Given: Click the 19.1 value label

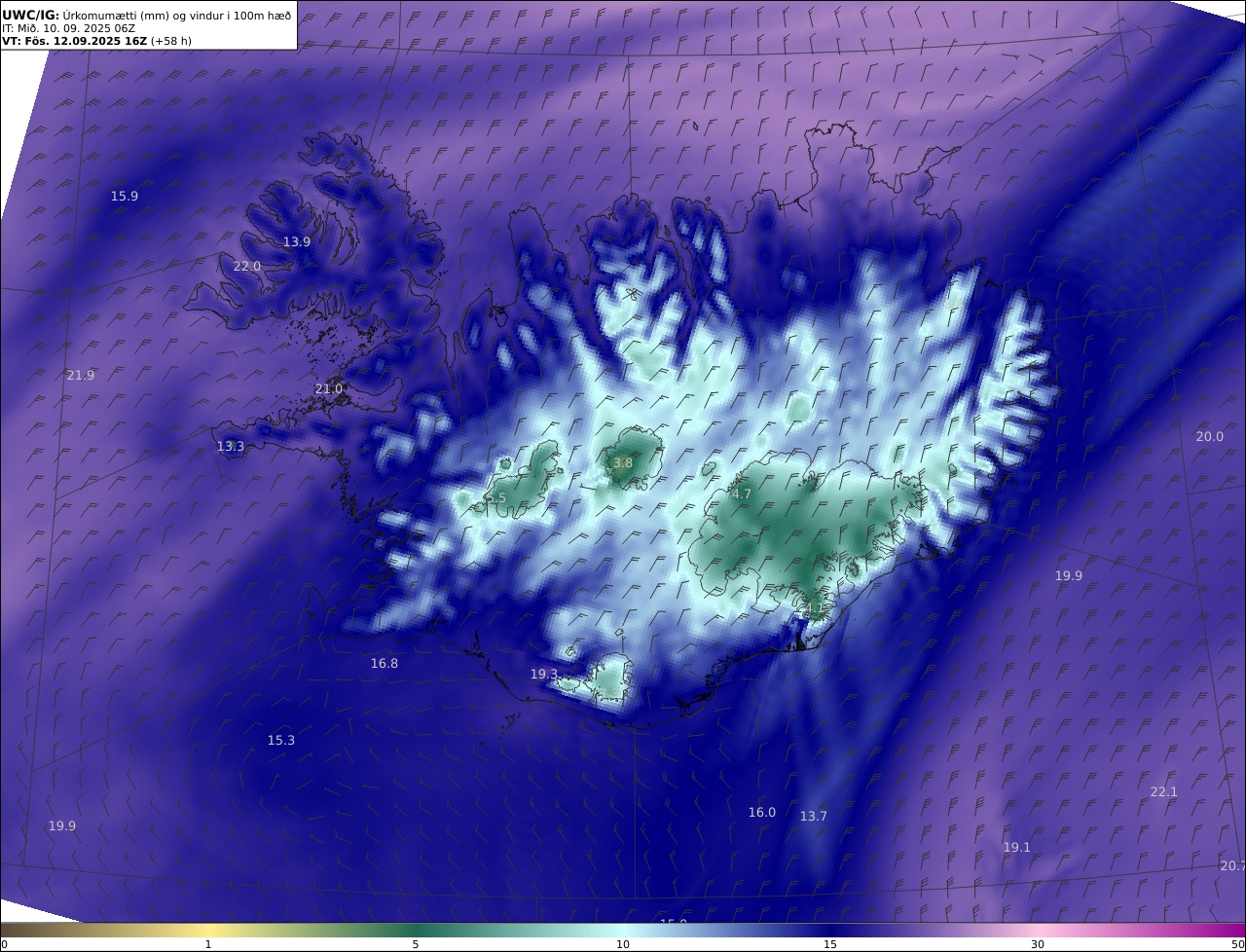Looking at the screenshot, I should point(1016,847).
